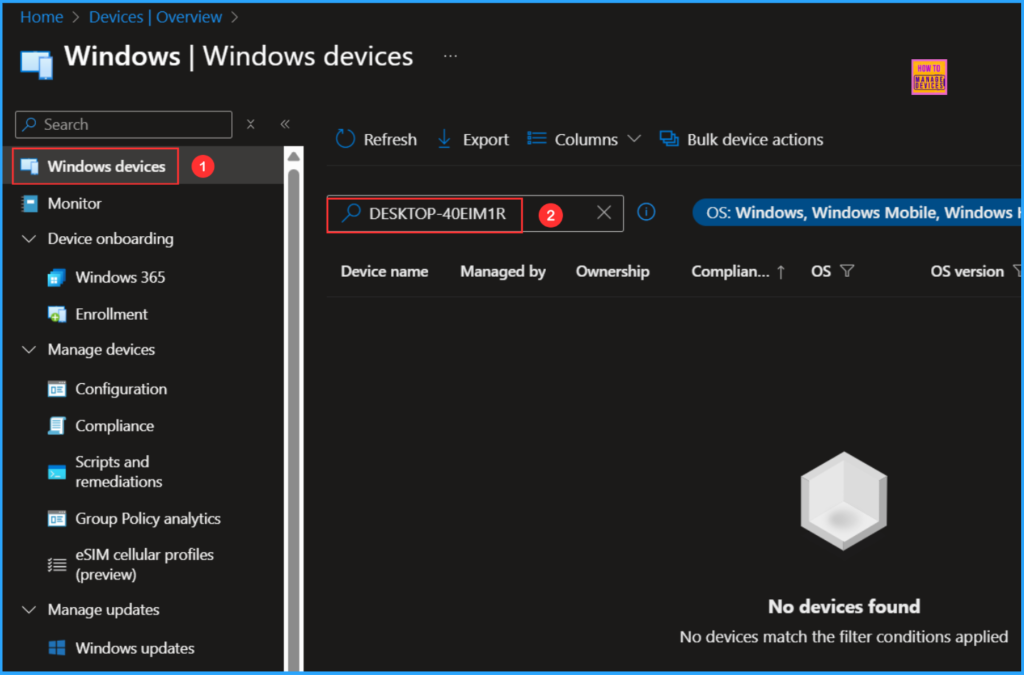The height and width of the screenshot is (675, 1024).
Task: Open Windows 365 menu item
Action: 120,277
